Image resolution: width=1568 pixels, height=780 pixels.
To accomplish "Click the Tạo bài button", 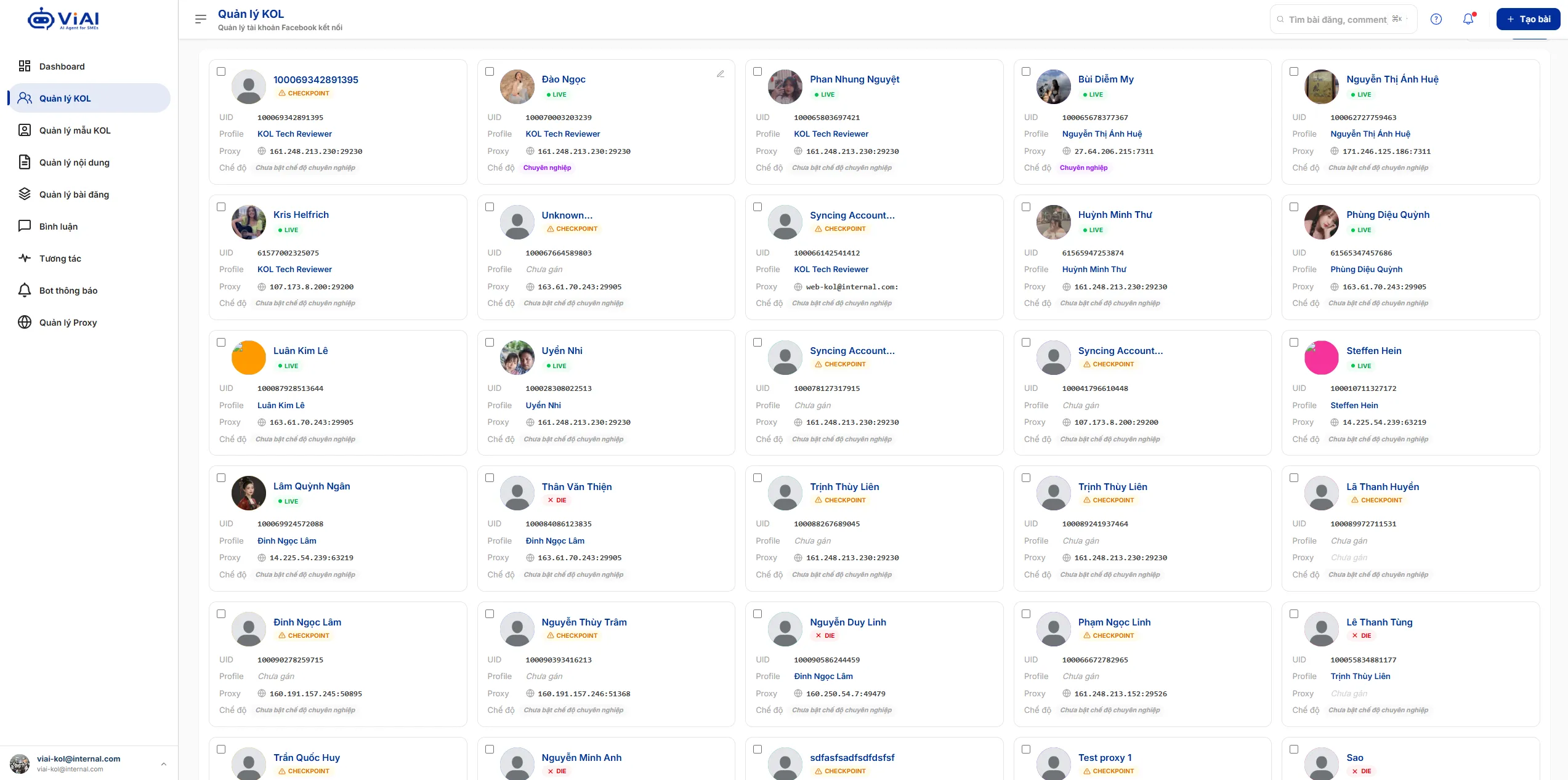I will (x=1528, y=19).
